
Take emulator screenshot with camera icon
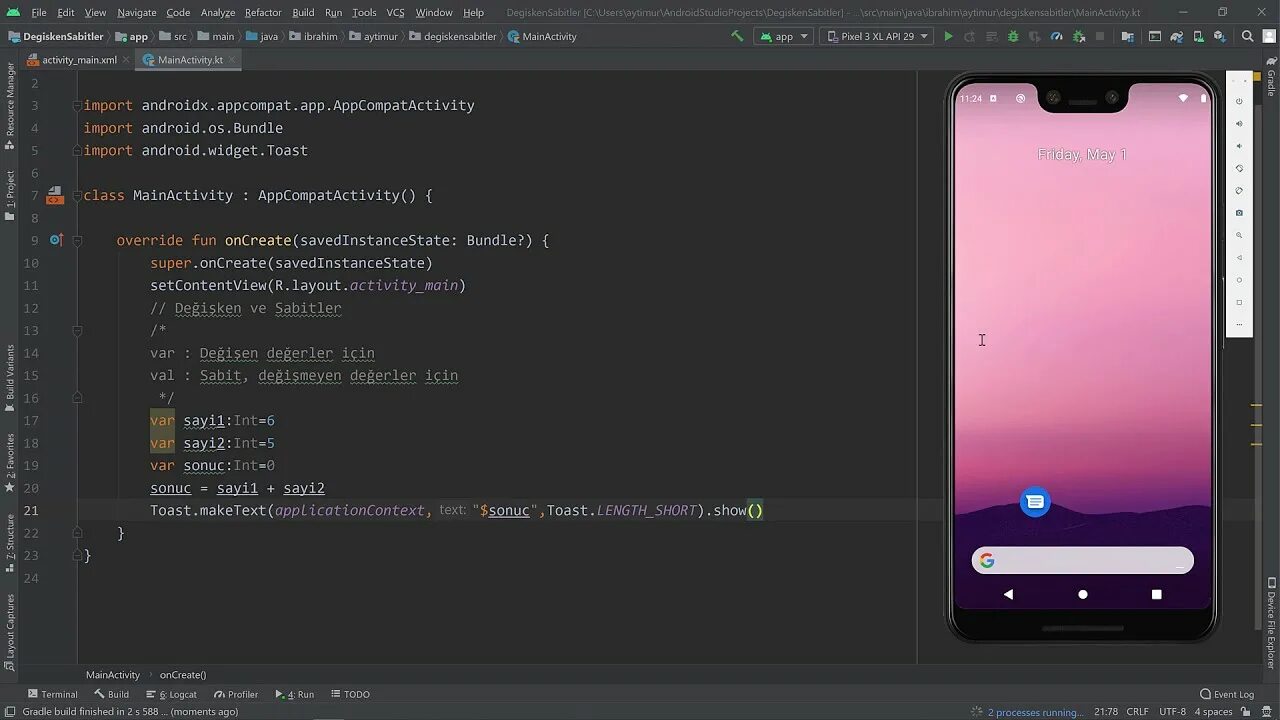click(x=1240, y=212)
